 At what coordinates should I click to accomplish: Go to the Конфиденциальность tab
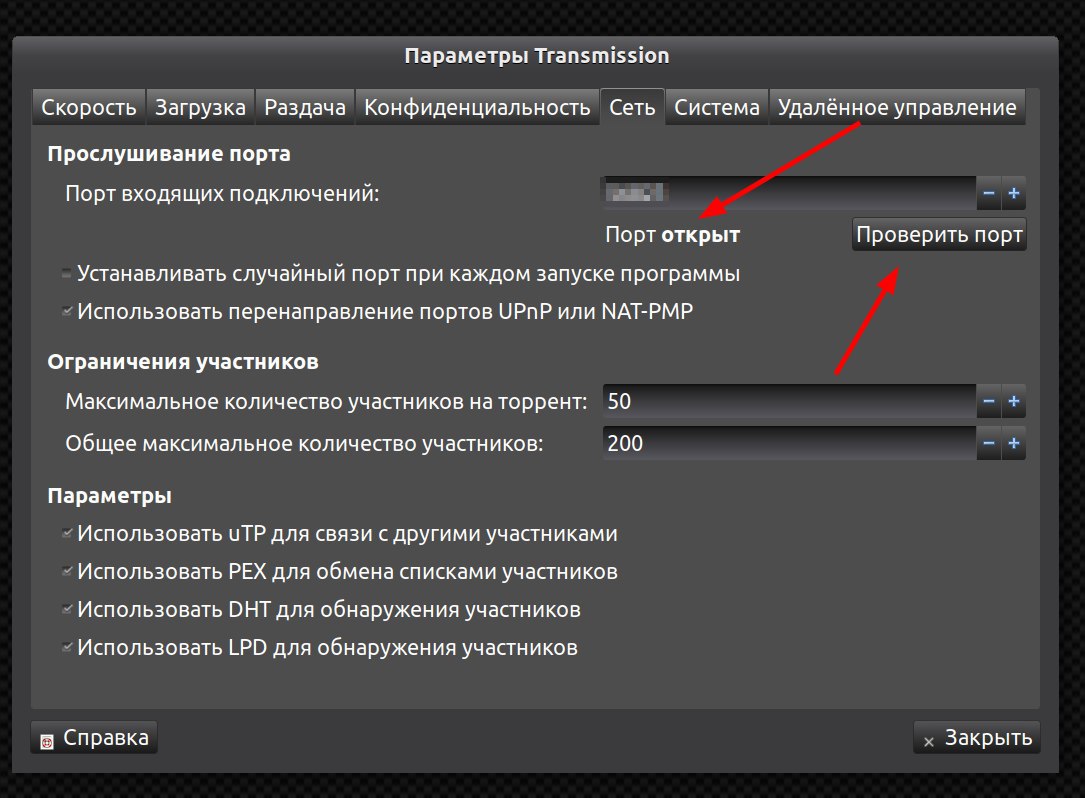477,107
